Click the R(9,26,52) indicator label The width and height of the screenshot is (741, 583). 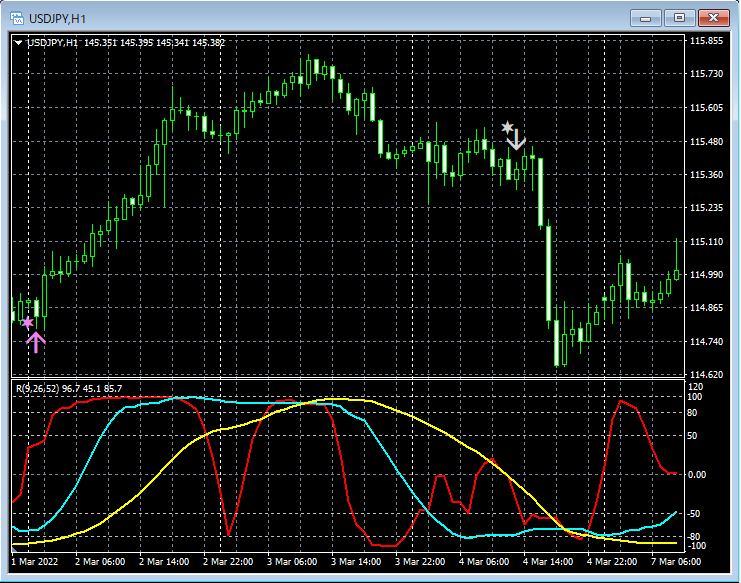tap(69, 388)
